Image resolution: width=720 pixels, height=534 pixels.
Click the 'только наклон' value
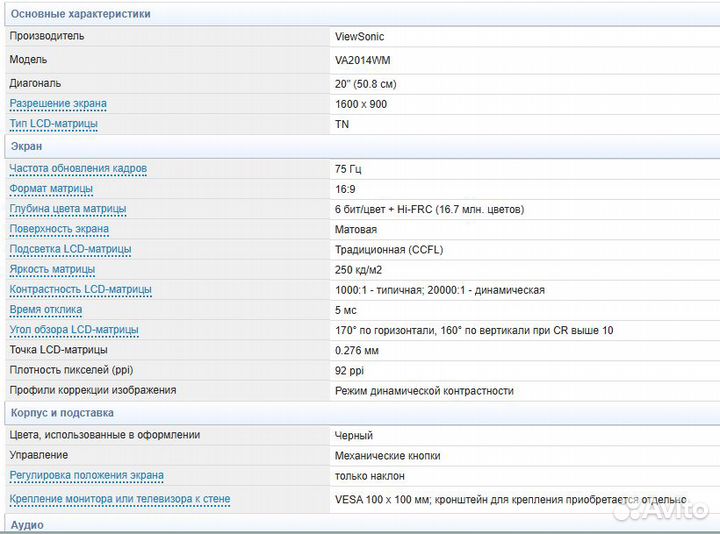pos(370,476)
